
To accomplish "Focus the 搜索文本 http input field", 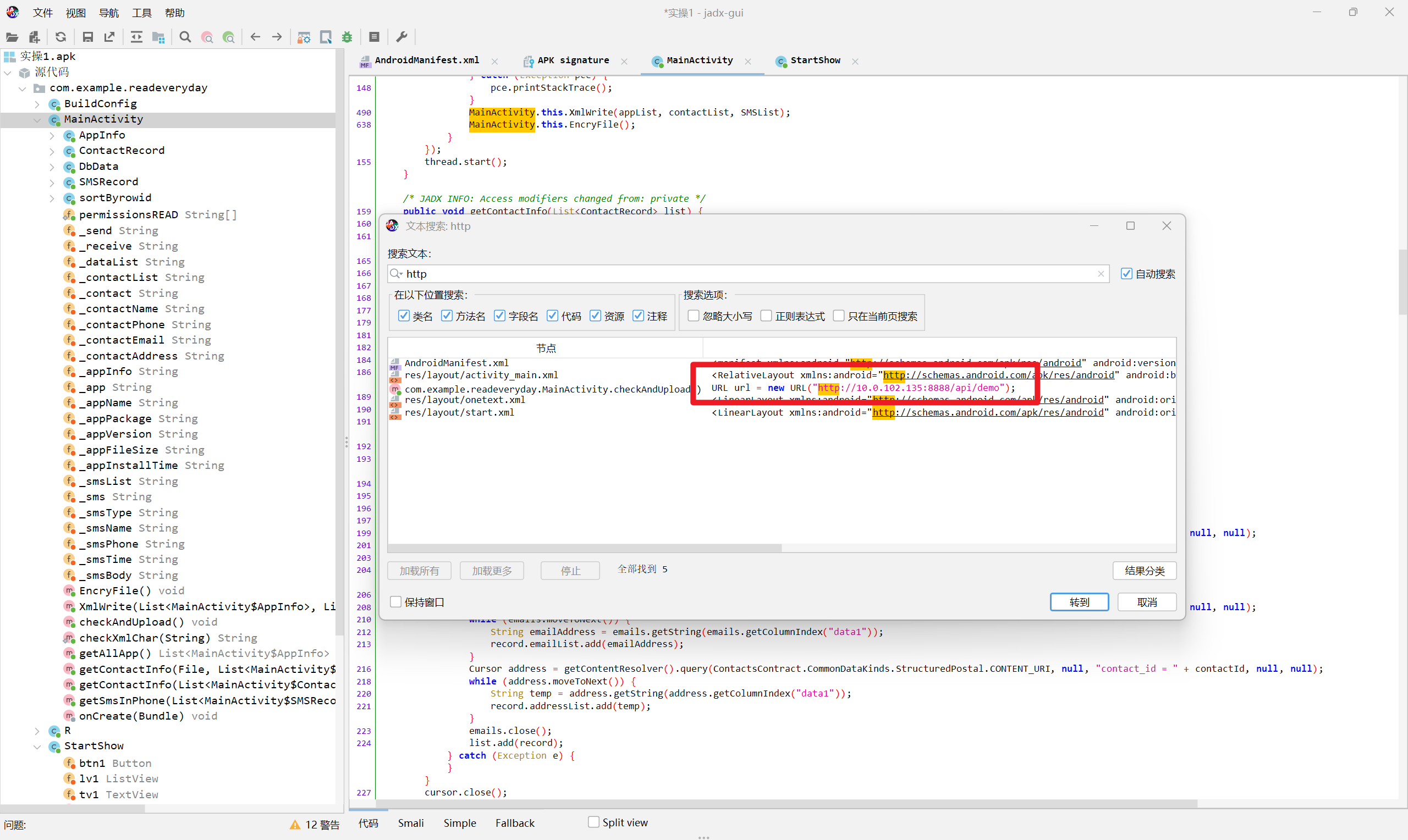I will pos(747,274).
